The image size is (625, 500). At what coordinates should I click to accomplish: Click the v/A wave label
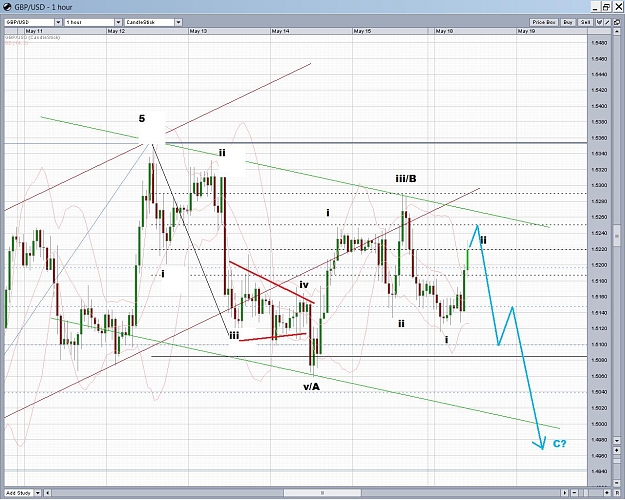(311, 387)
